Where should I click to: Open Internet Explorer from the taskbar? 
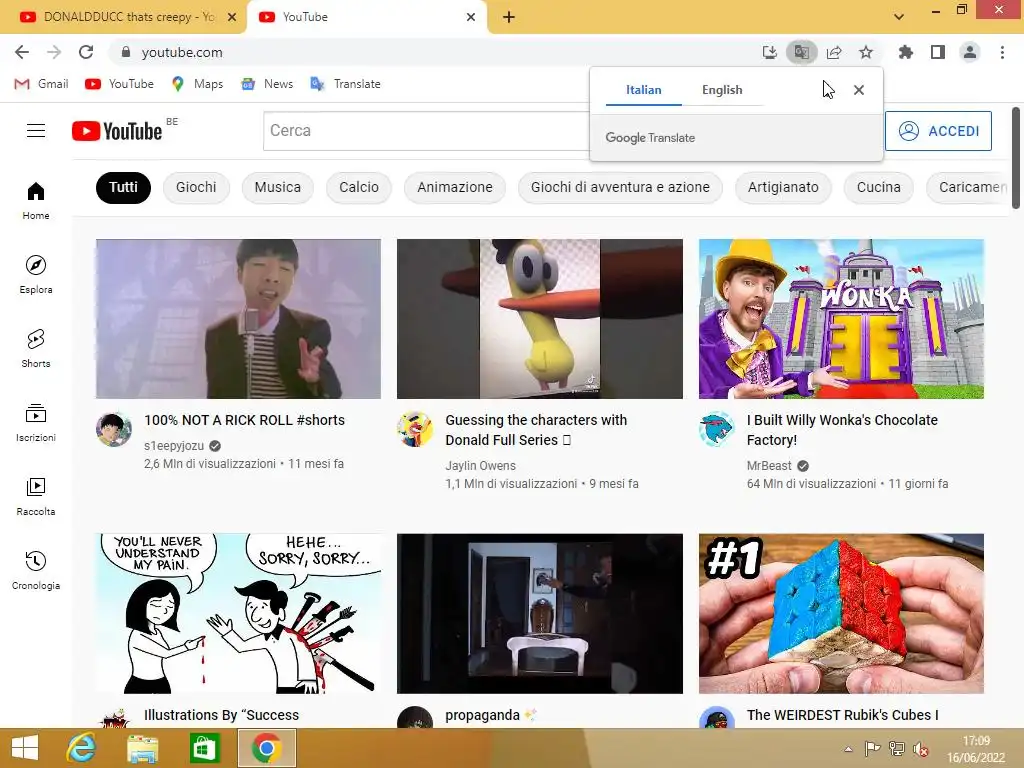click(81, 748)
